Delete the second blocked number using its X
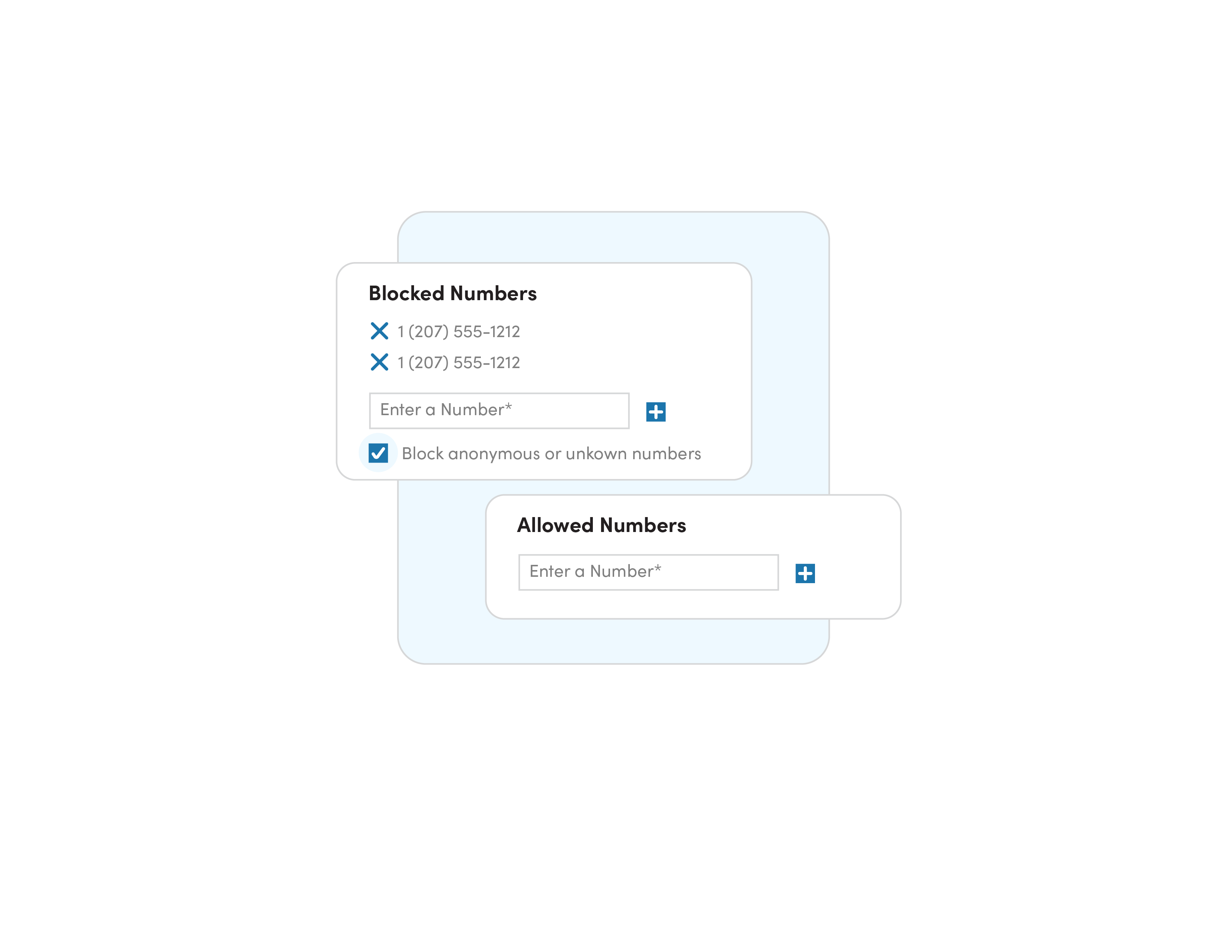Screen dimensions: 1232x952 [x=379, y=362]
